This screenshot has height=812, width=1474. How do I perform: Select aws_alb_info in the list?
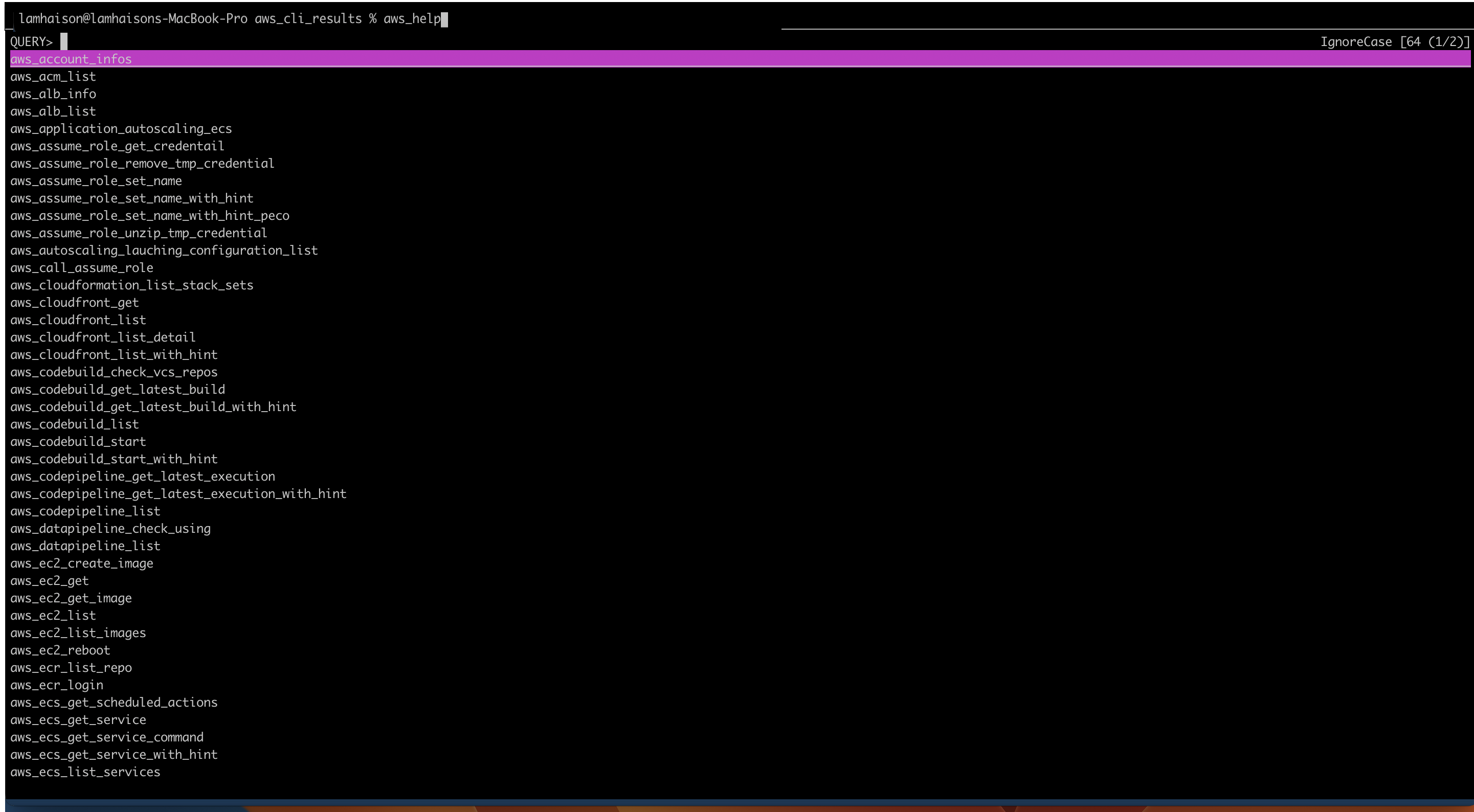click(x=53, y=94)
